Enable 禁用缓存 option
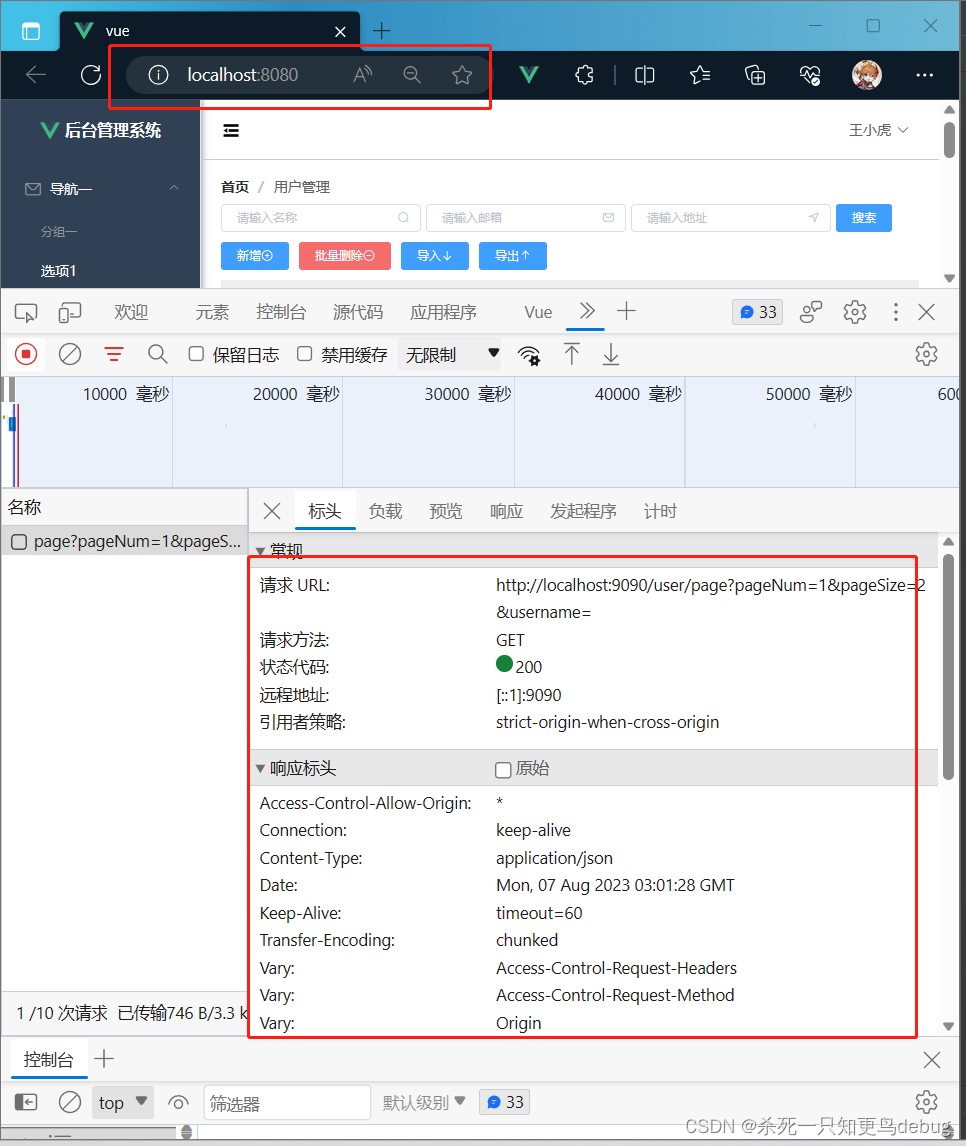This screenshot has height=1146, width=966. point(304,354)
